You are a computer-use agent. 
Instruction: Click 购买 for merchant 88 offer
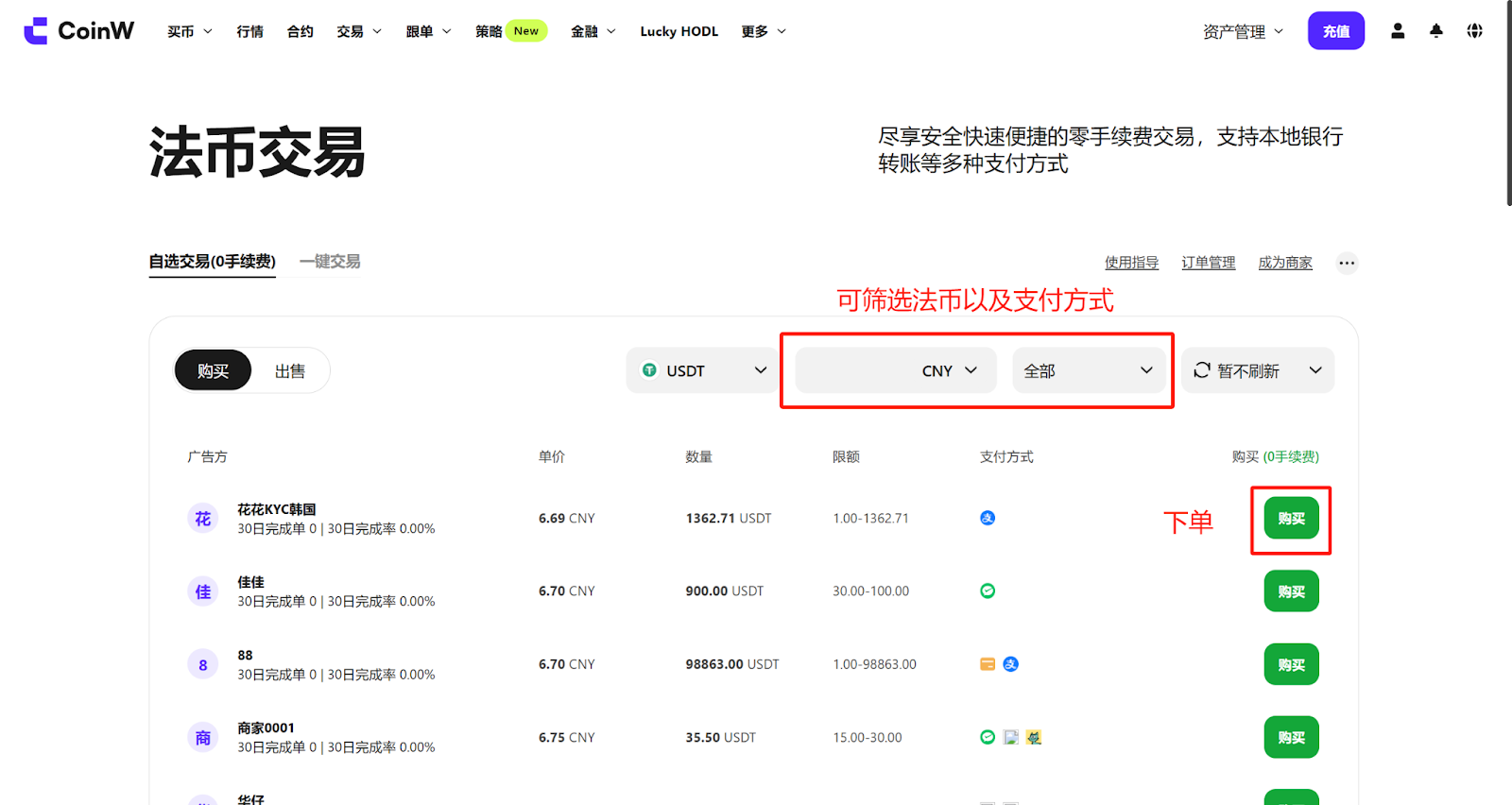click(1292, 664)
